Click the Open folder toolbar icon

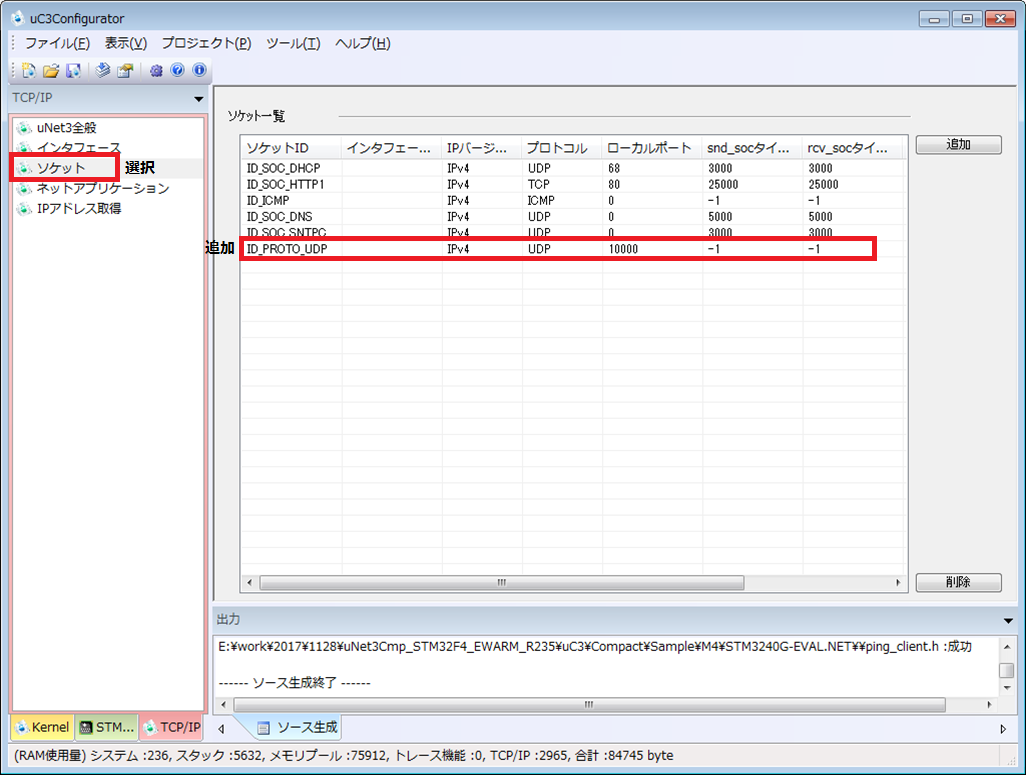pyautogui.click(x=51, y=70)
